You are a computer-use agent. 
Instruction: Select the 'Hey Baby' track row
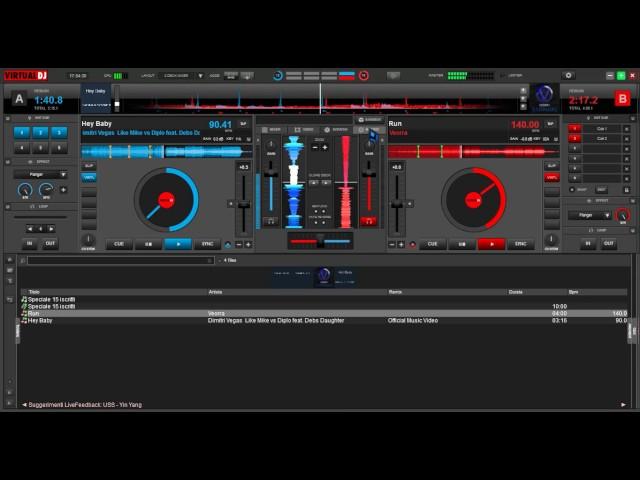click(324, 321)
